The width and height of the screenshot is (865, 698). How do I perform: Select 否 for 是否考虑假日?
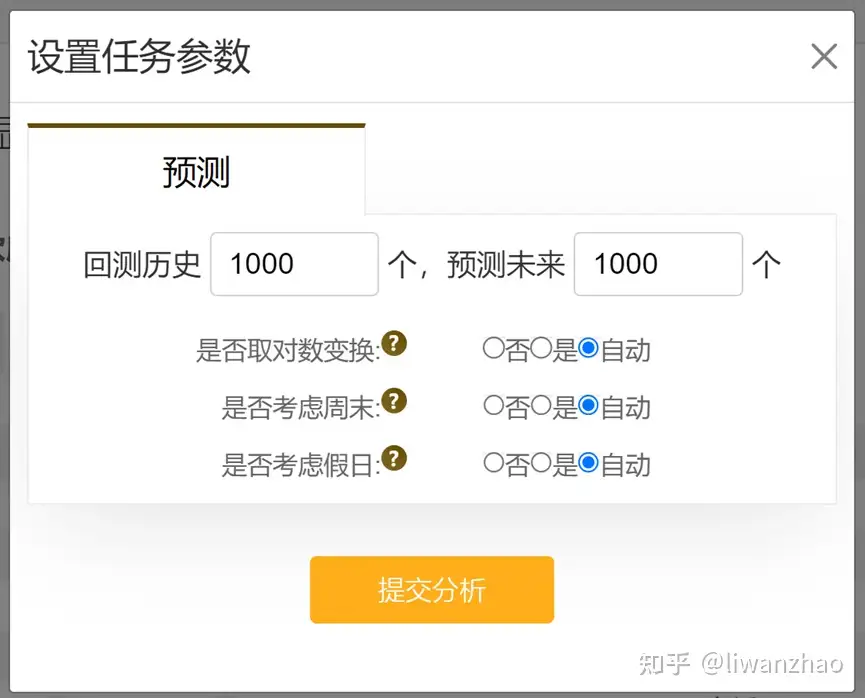tap(493, 463)
